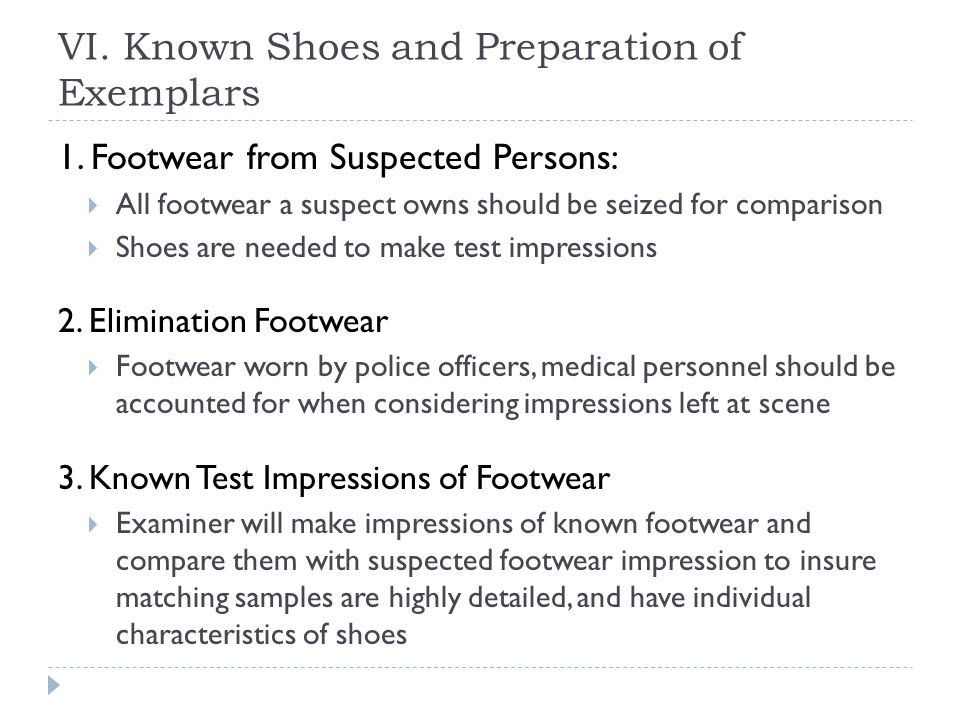The width and height of the screenshot is (960, 720).
Task: Click arrow bullet before 'All footwear a suspect owns'
Action: (x=92, y=205)
